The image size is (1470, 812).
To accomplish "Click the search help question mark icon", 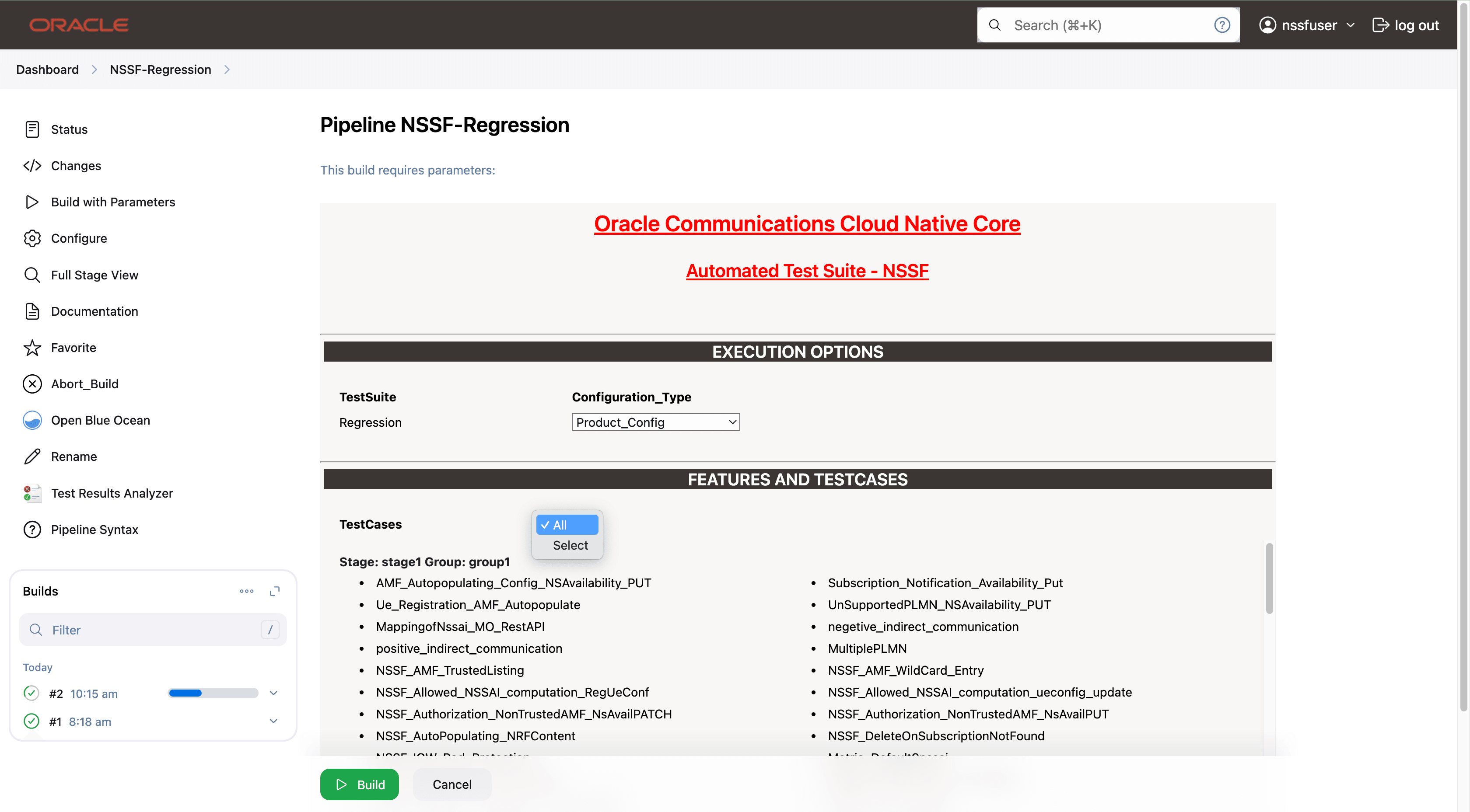I will [1222, 25].
